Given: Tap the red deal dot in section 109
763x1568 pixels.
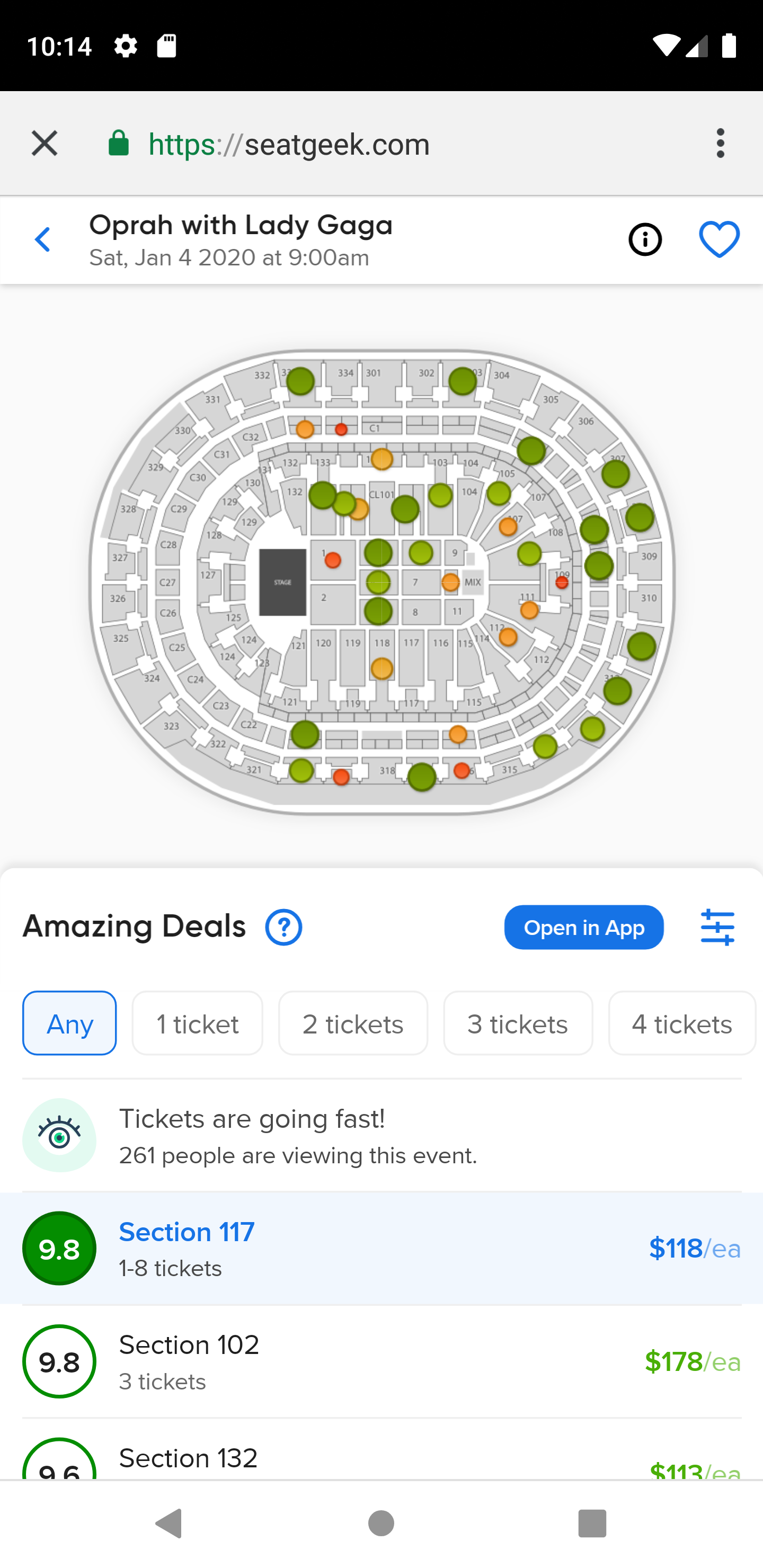Looking at the screenshot, I should (x=562, y=583).
